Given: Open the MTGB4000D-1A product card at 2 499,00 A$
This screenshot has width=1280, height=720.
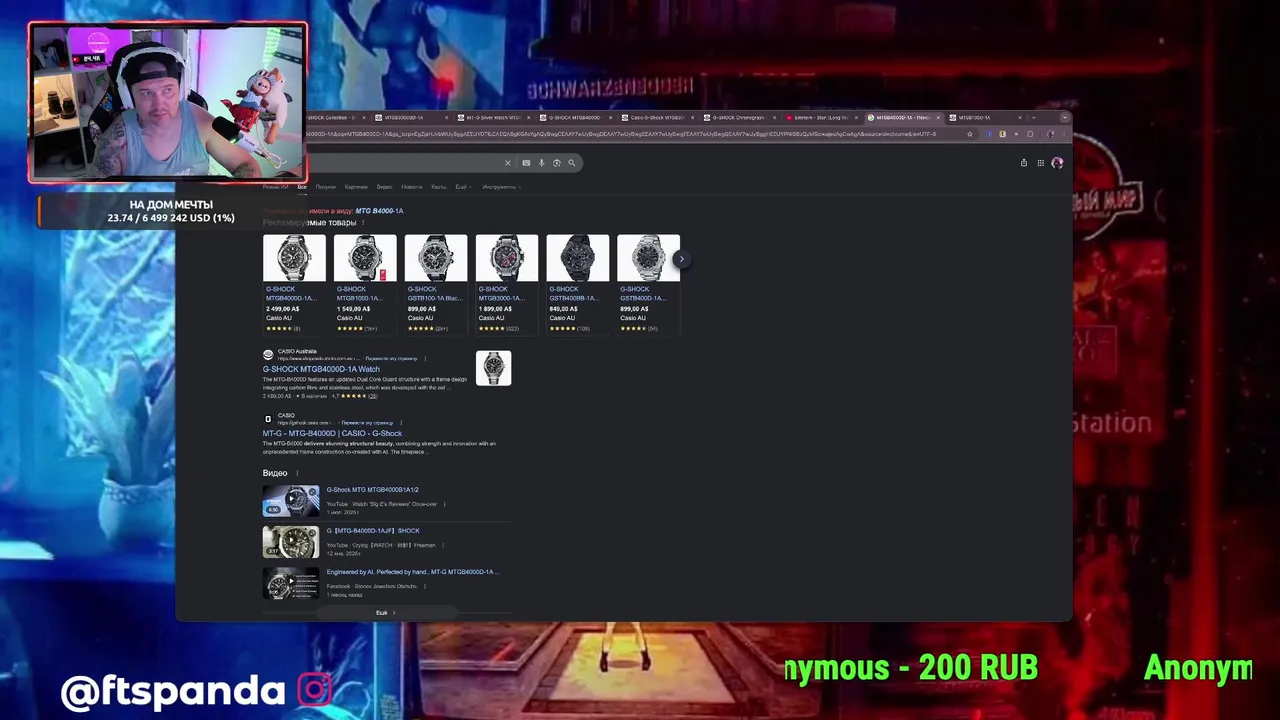Looking at the screenshot, I should click(294, 284).
